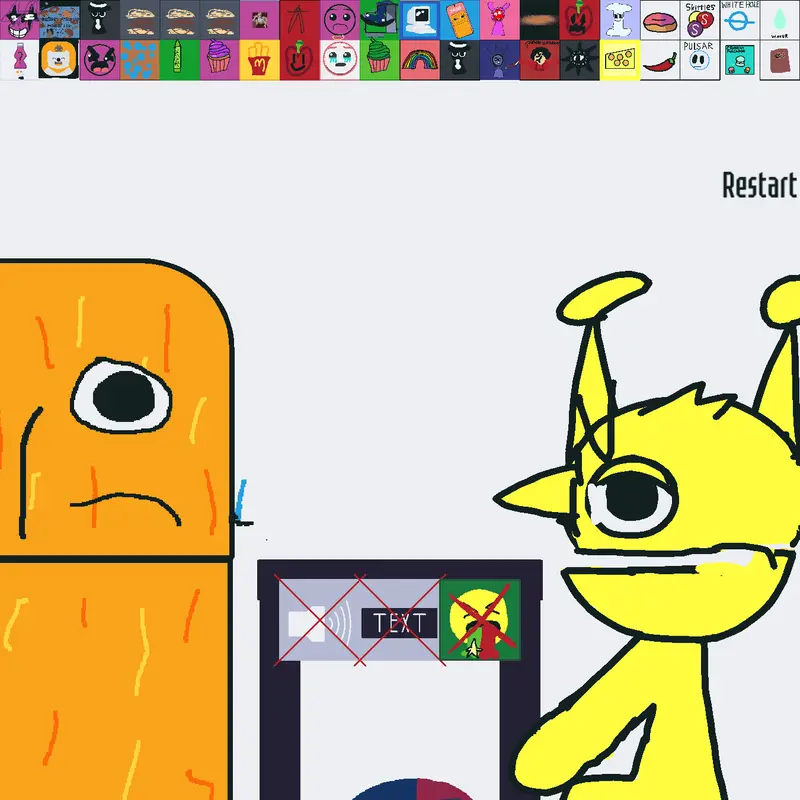The image size is (800, 800).
Task: Select the curly-haired person on red tile
Action: 540,60
